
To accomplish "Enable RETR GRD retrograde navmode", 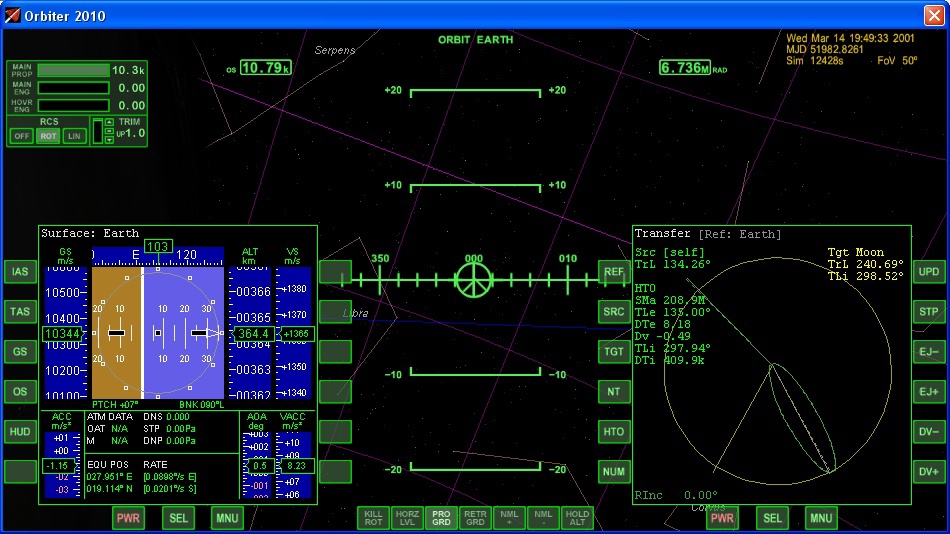I will (x=475, y=518).
